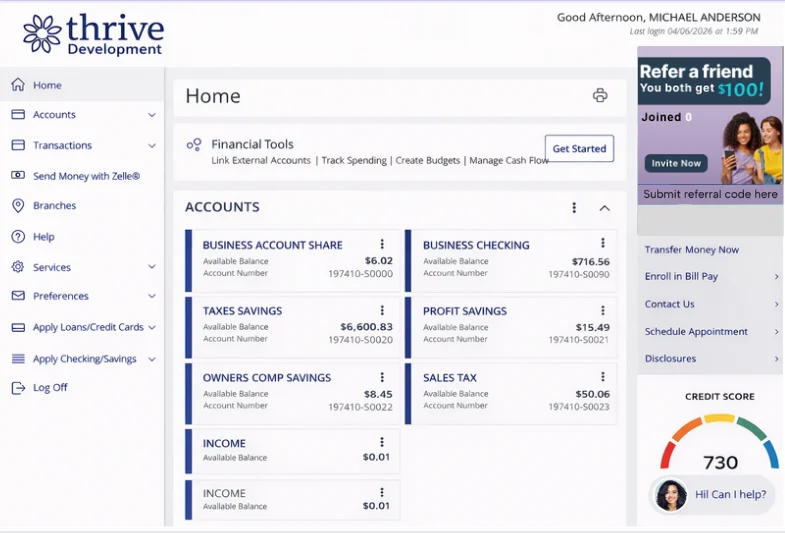The image size is (785, 533).
Task: Click the Branches location pin icon
Action: point(18,206)
